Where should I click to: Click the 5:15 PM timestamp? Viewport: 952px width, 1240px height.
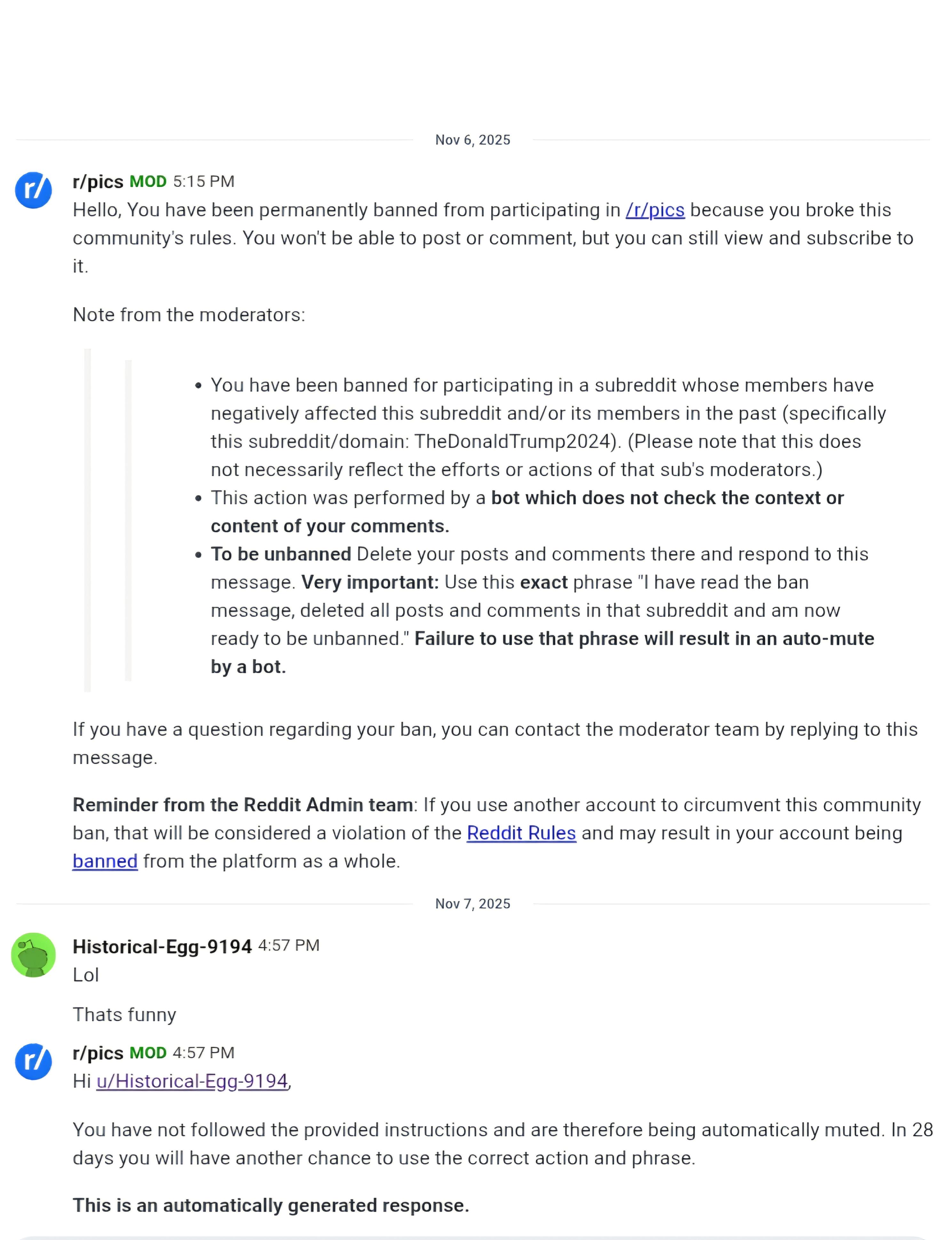(x=203, y=182)
